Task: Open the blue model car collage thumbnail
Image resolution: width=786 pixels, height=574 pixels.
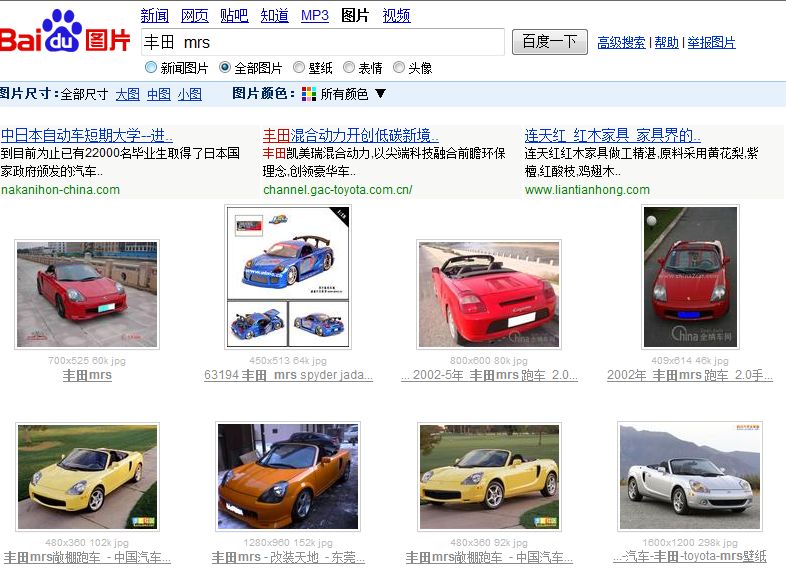Action: tap(288, 277)
